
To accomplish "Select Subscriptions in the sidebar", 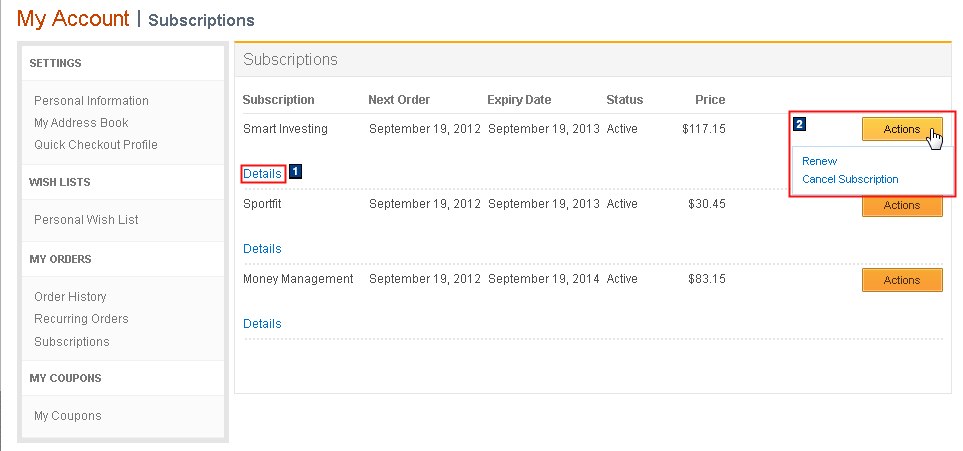I will point(72,342).
